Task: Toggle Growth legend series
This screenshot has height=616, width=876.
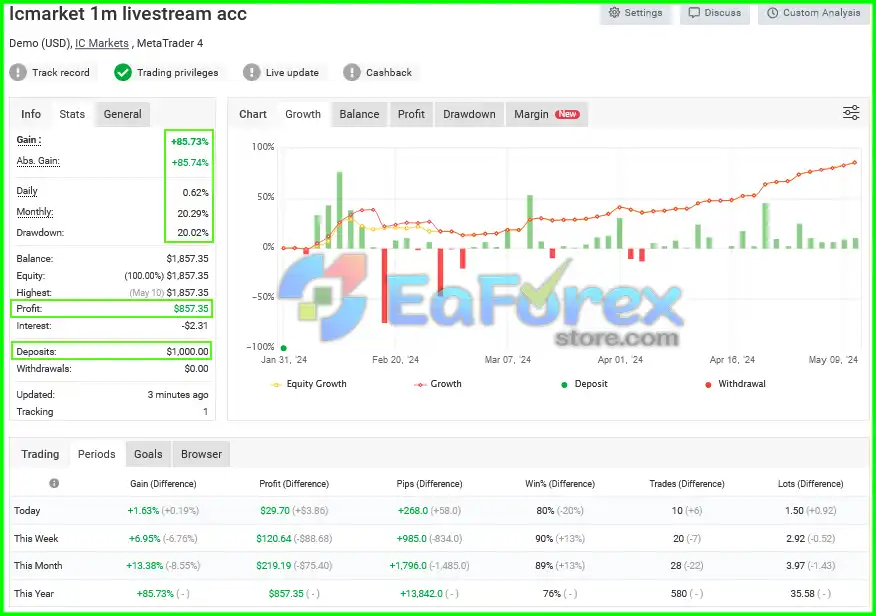Action: [438, 384]
